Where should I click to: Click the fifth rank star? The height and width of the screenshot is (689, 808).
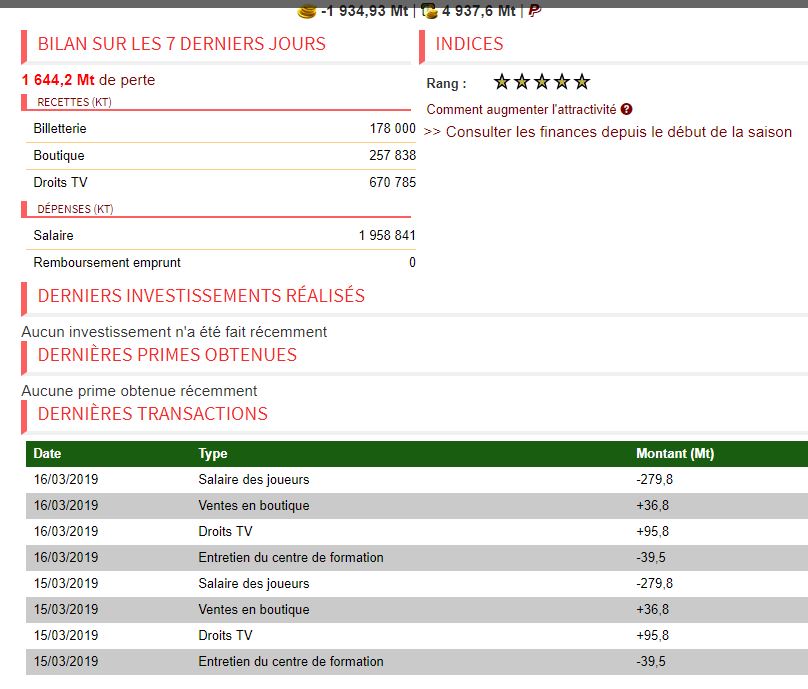[582, 81]
